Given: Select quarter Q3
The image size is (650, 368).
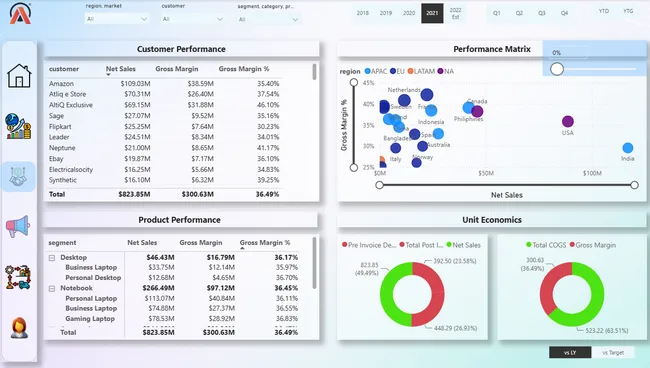Looking at the screenshot, I should tap(542, 13).
